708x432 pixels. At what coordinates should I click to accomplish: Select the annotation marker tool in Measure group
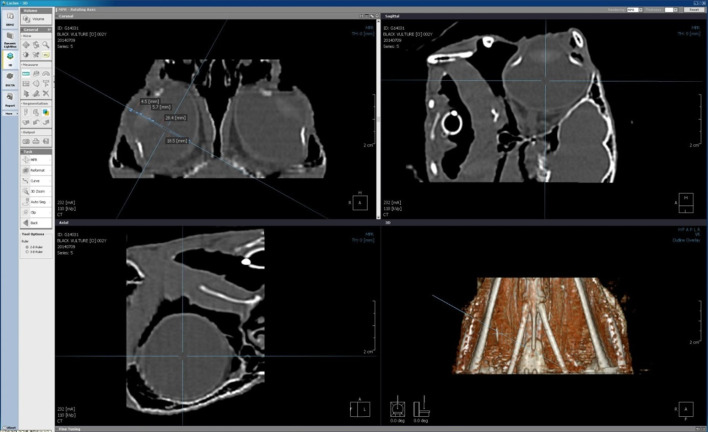point(46,84)
